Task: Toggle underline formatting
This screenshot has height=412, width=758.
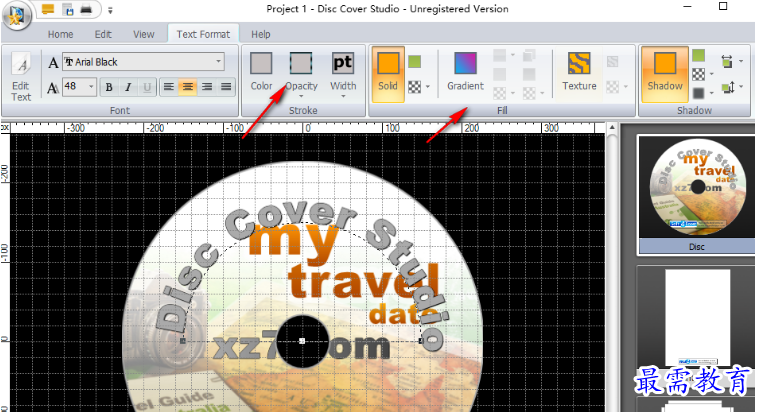Action: pos(147,87)
